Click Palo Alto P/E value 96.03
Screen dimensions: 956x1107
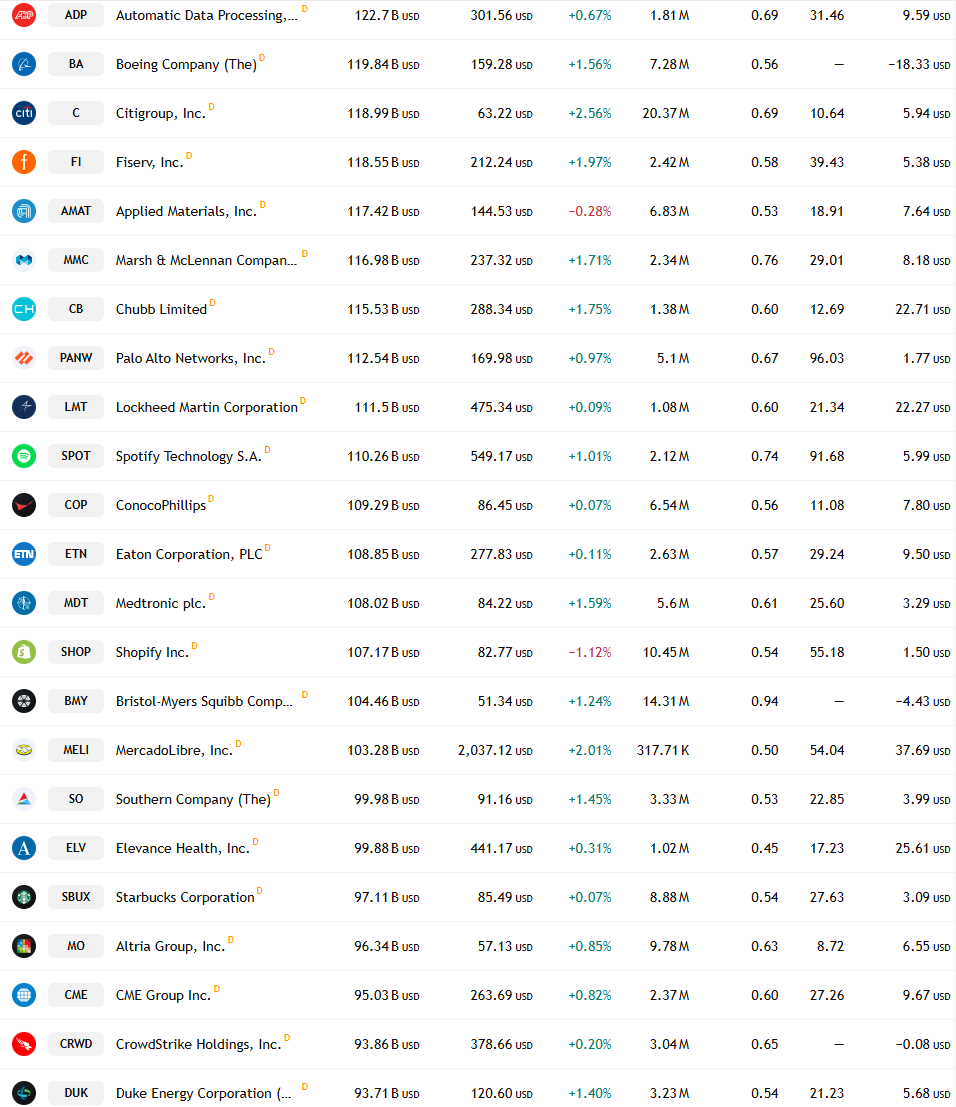click(x=827, y=358)
